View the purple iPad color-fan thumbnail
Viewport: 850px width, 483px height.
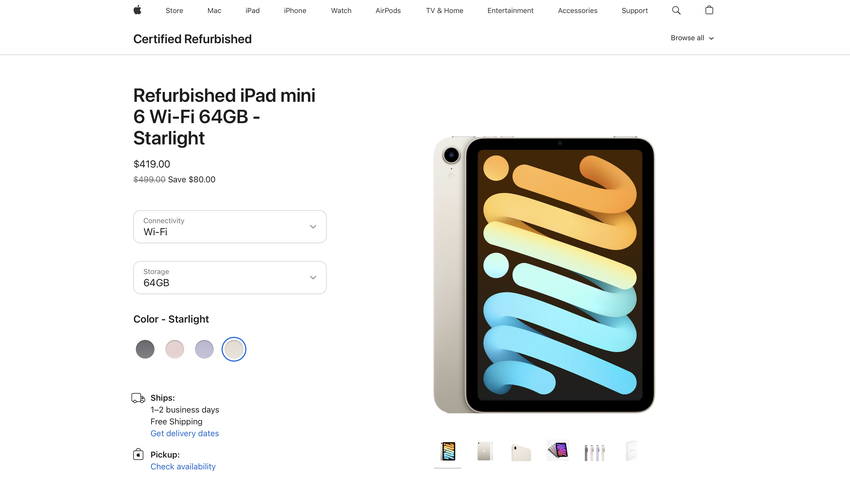[x=558, y=452]
